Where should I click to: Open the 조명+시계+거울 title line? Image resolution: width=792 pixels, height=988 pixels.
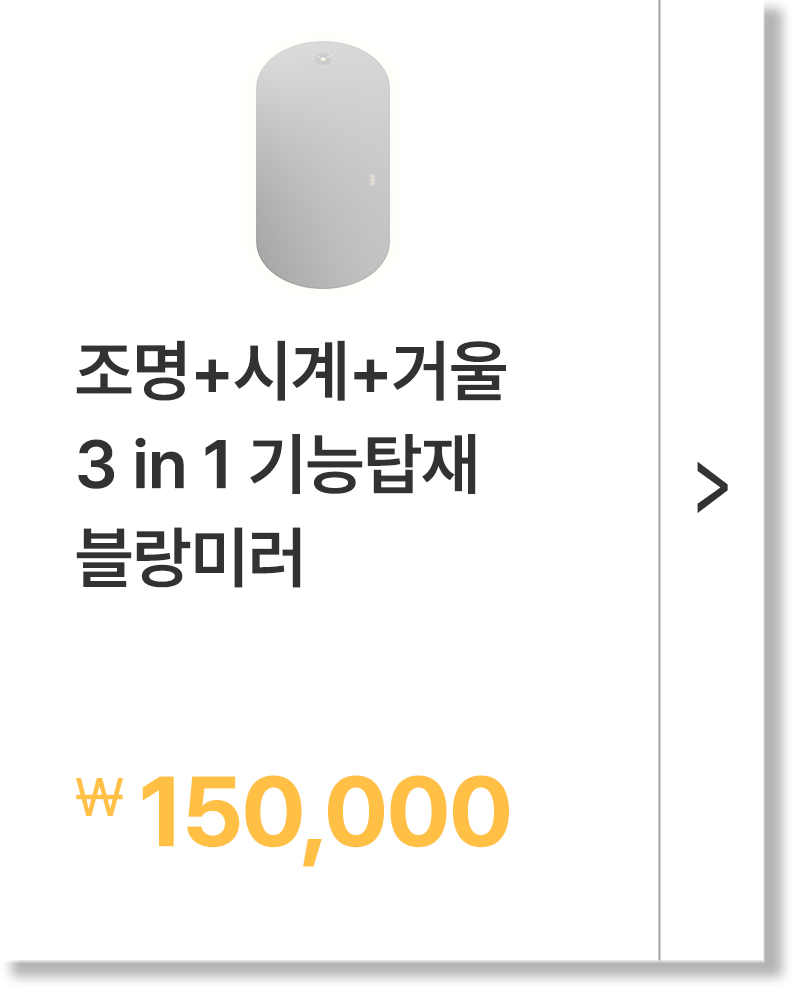click(x=290, y=370)
